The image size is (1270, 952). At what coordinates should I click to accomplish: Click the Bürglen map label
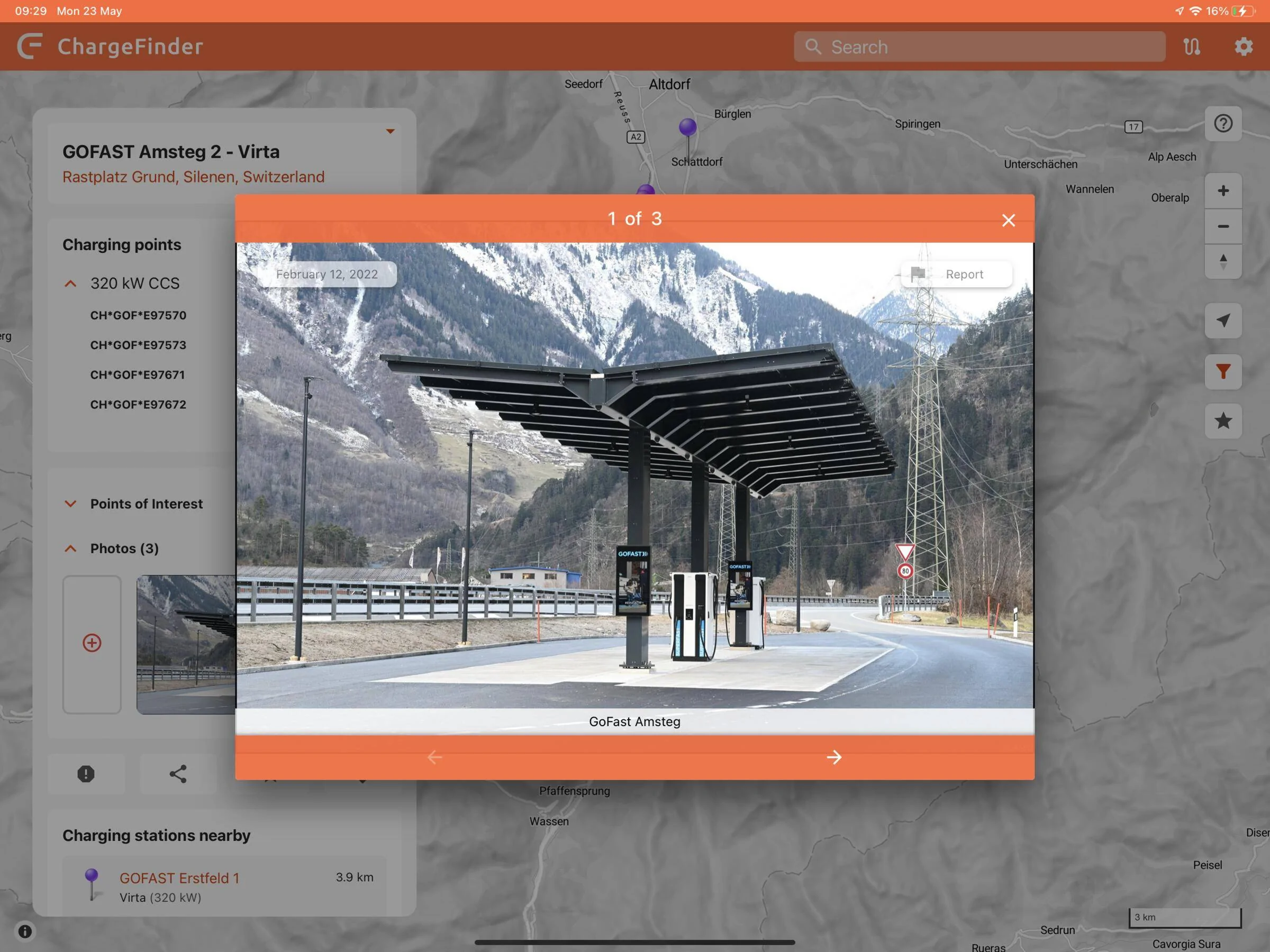click(732, 114)
